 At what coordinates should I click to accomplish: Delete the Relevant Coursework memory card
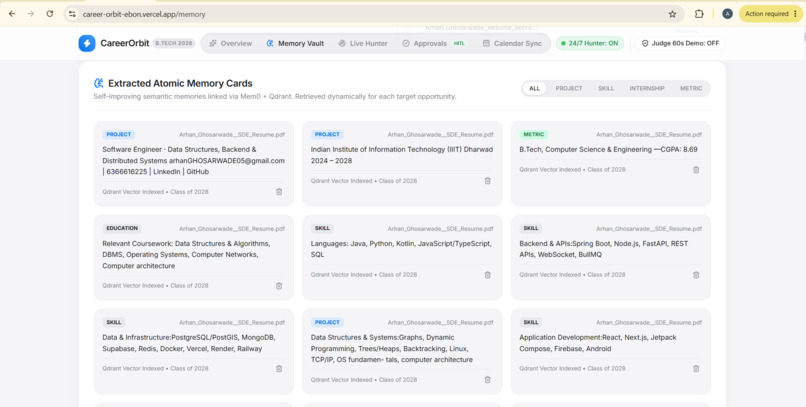pyautogui.click(x=279, y=286)
